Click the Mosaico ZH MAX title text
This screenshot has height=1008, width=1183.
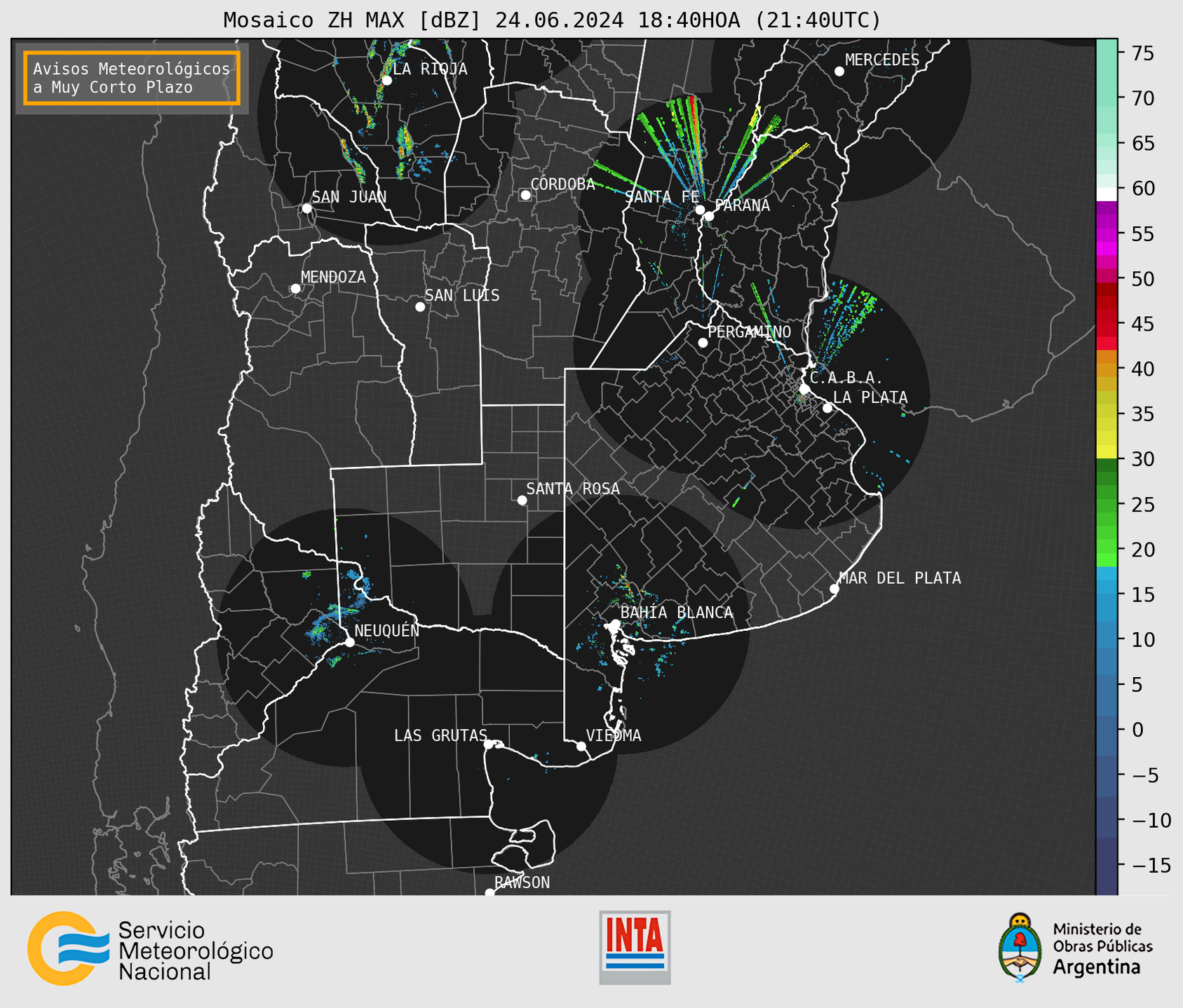(552, 20)
